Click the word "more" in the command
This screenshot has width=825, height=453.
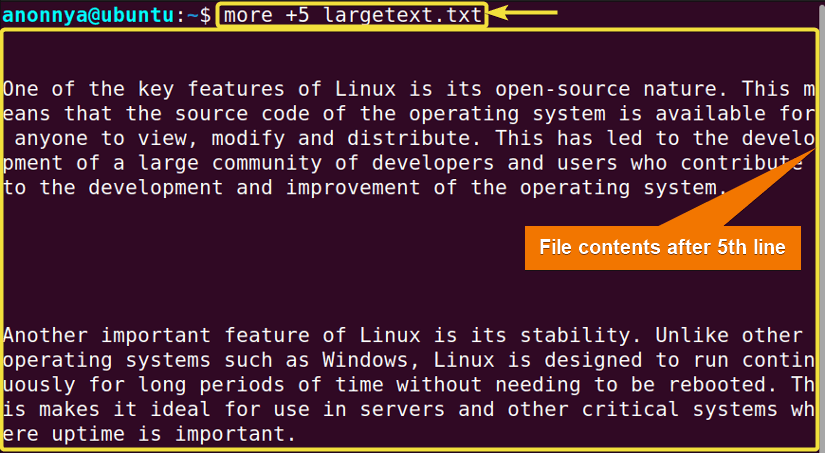tap(248, 15)
